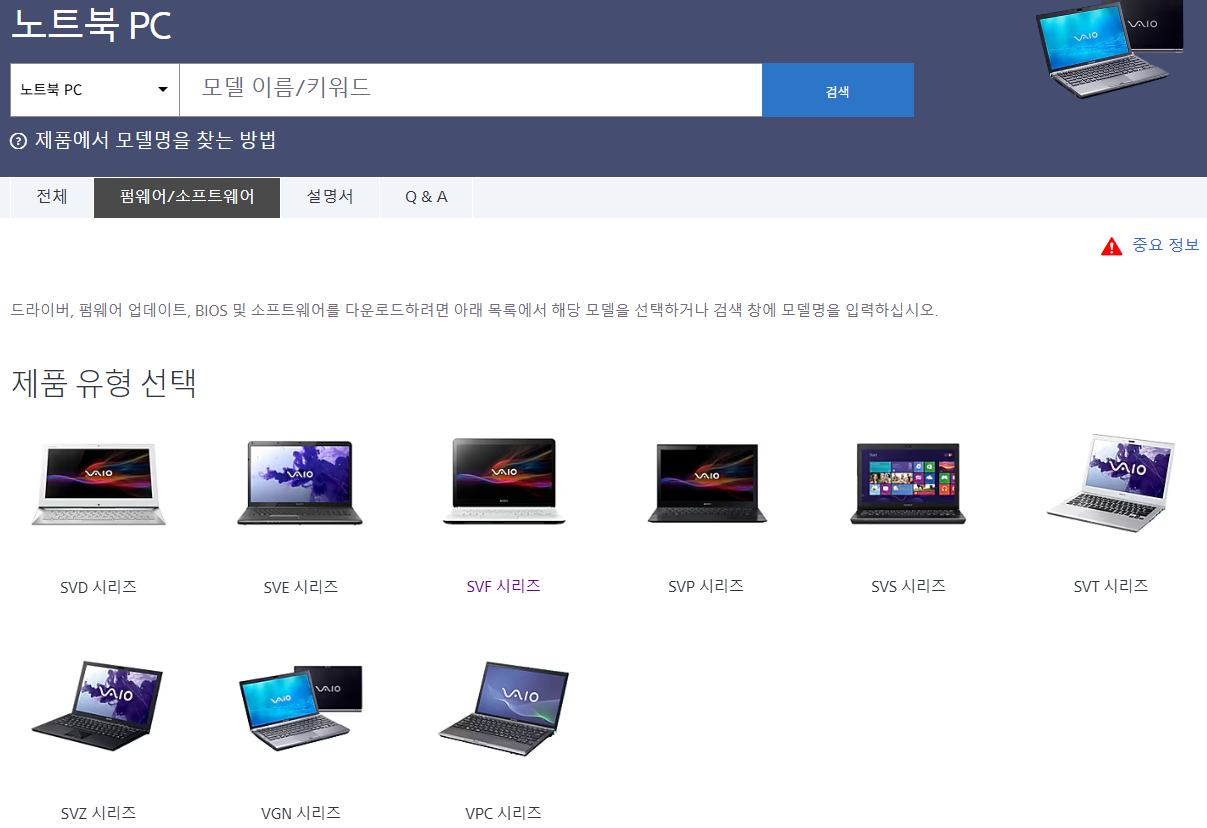Click the SVT series laptop image
1207x828 pixels.
pos(1111,483)
